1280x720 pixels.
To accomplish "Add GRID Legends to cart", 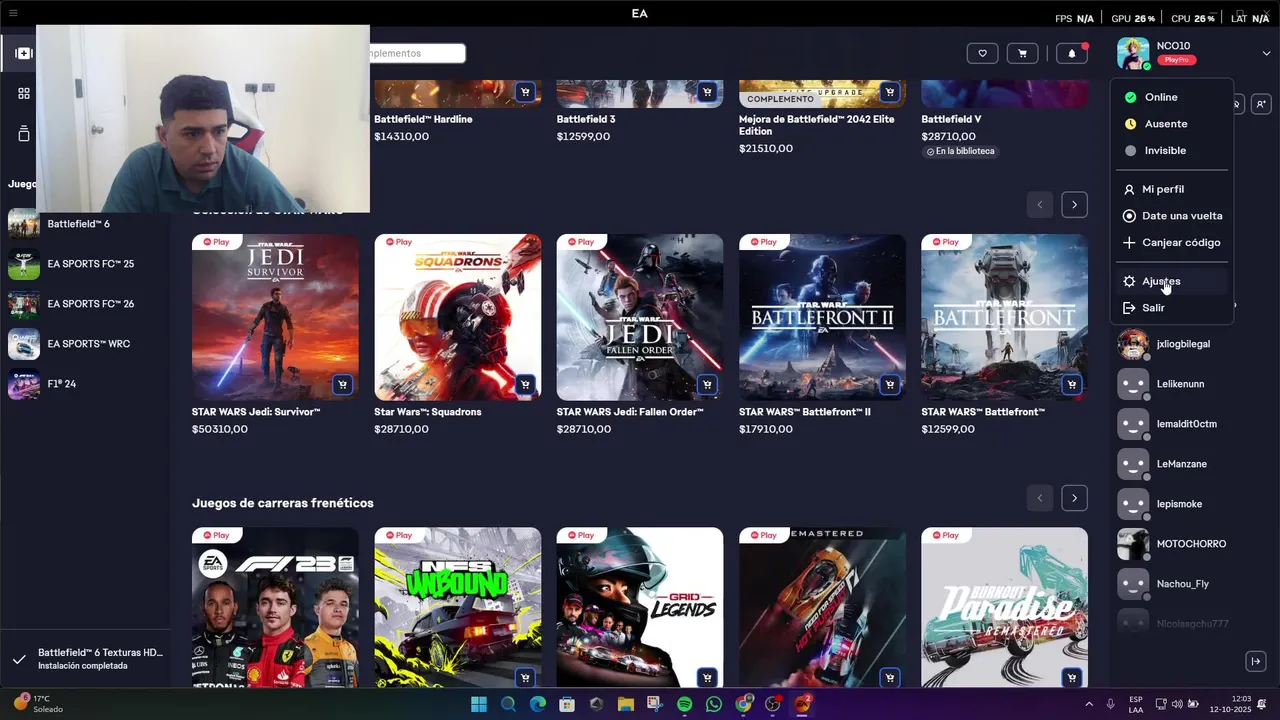I will (707, 678).
